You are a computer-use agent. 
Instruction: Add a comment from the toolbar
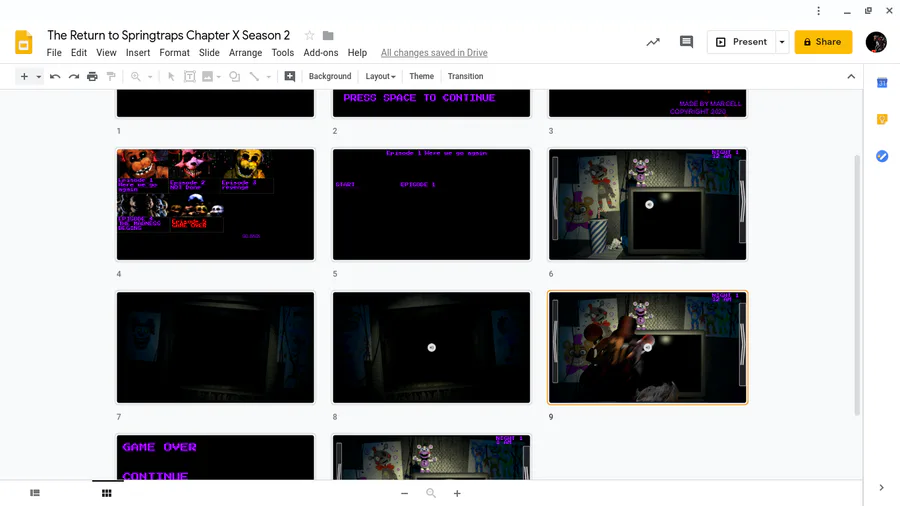tap(290, 76)
